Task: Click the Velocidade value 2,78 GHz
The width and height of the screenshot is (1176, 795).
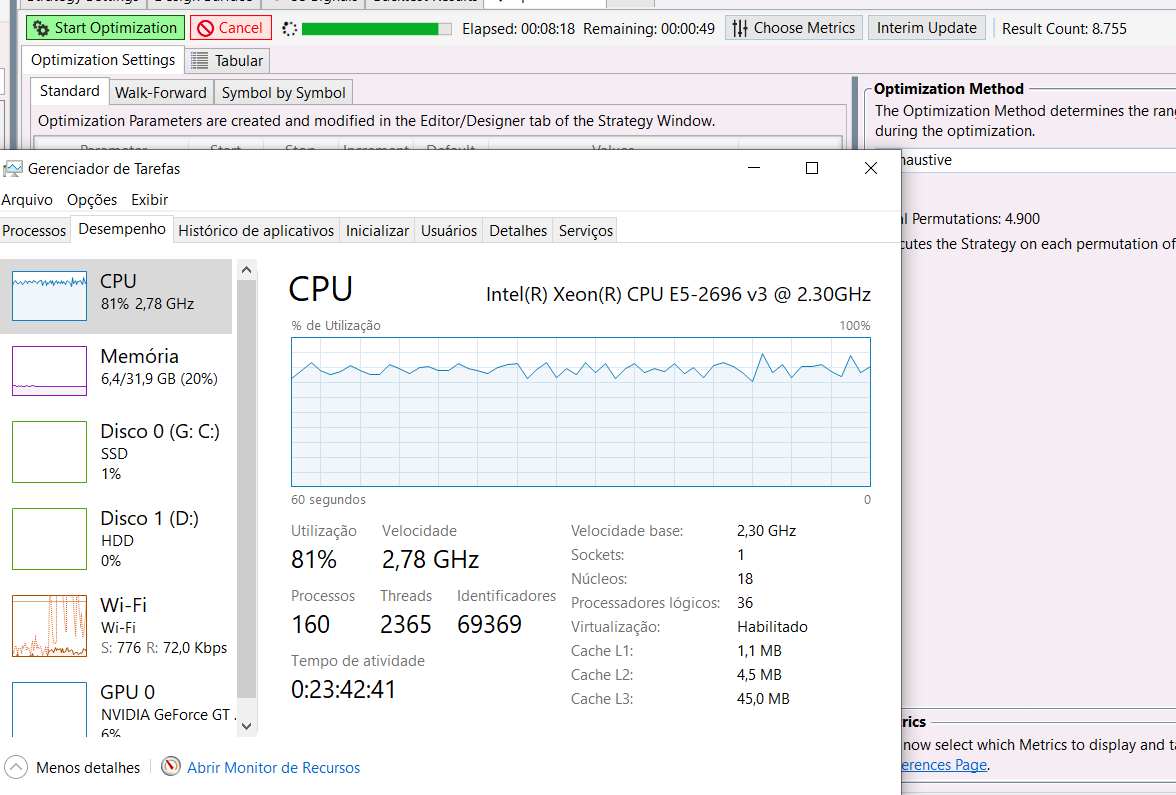Action: tap(430, 560)
